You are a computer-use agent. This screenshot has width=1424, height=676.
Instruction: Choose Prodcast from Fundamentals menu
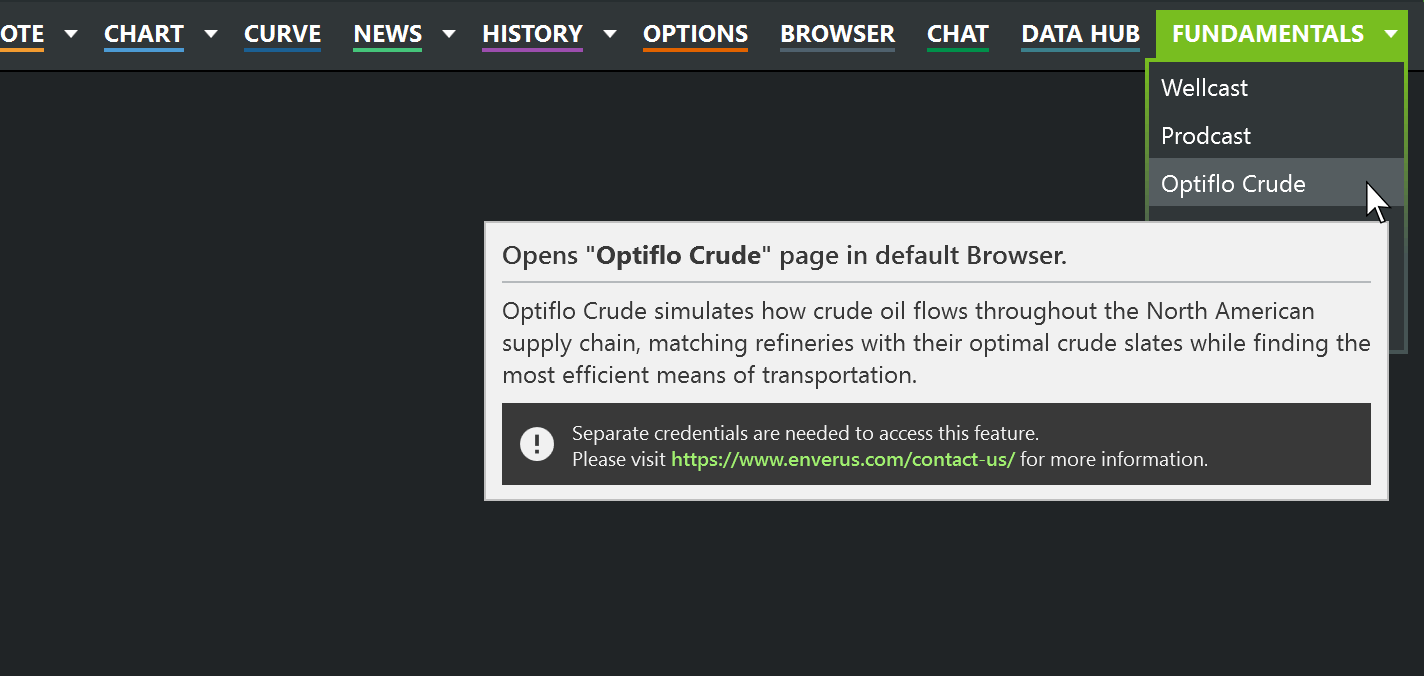coord(1276,136)
